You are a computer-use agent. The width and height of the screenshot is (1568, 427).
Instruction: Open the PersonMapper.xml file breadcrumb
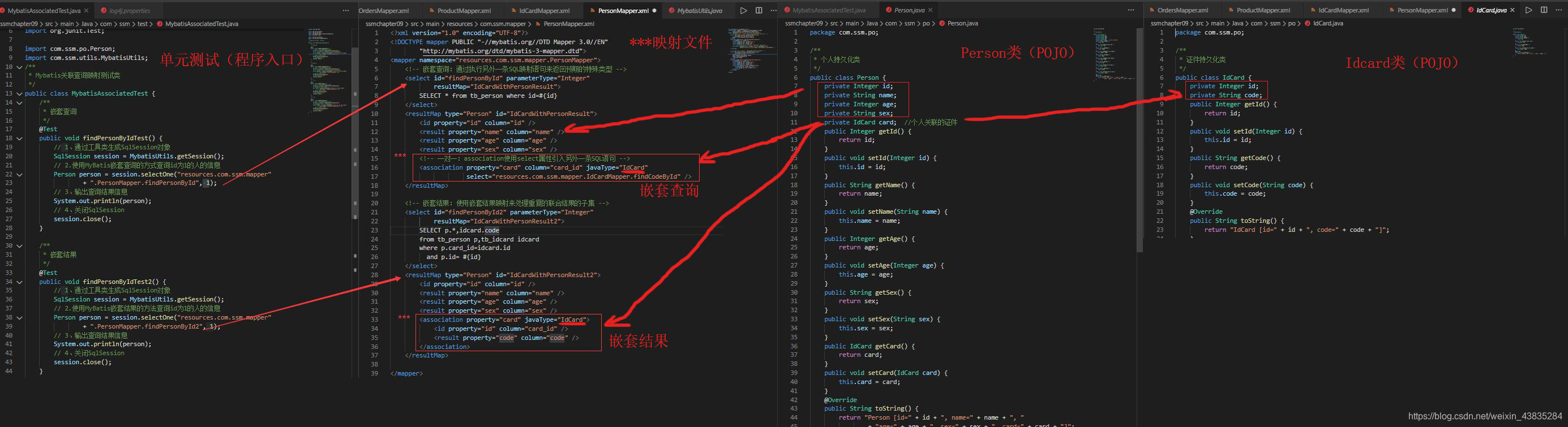coord(568,24)
